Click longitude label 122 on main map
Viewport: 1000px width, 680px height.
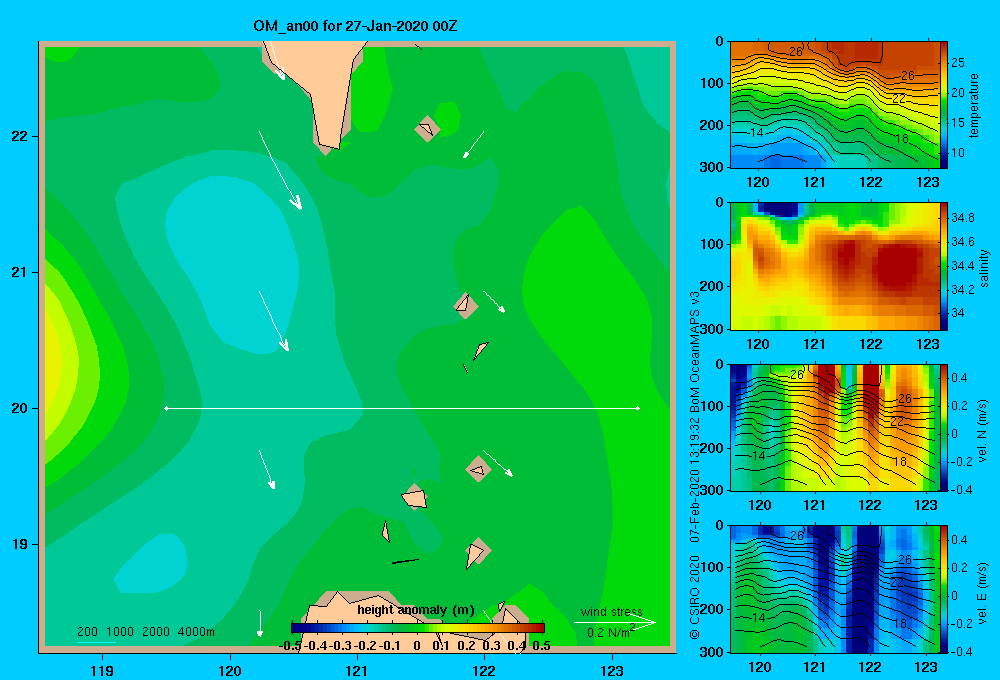click(484, 670)
